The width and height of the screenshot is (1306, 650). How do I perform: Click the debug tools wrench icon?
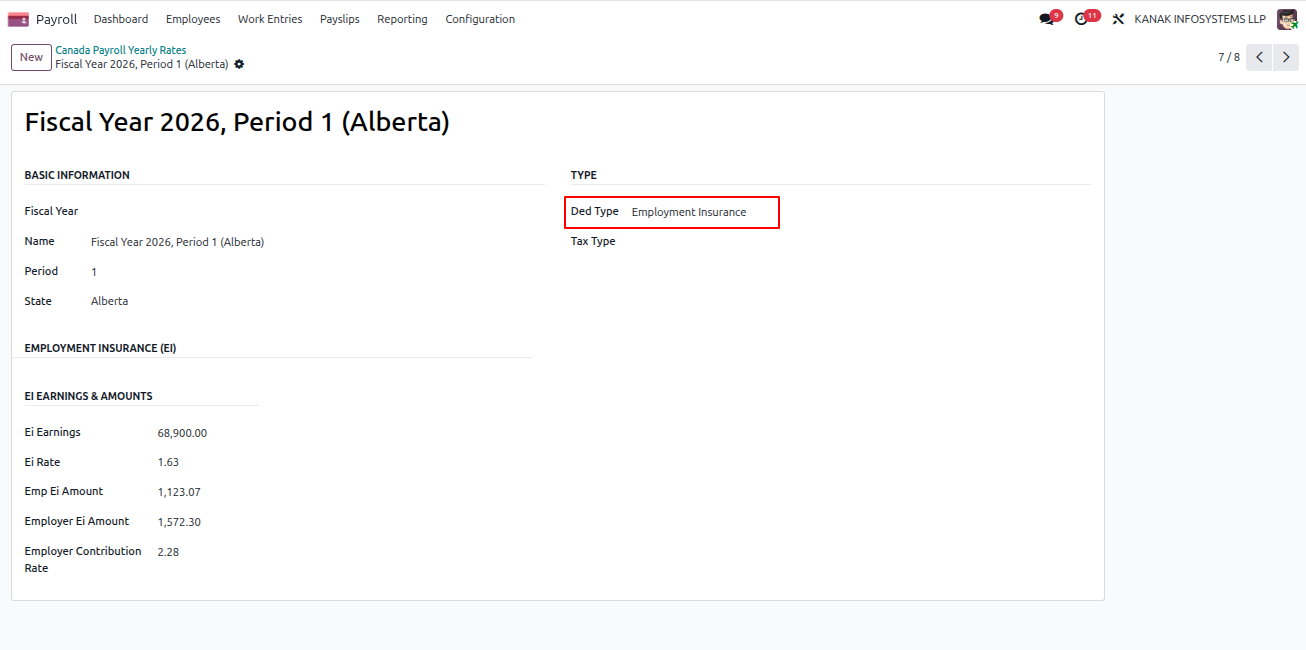[x=1119, y=19]
